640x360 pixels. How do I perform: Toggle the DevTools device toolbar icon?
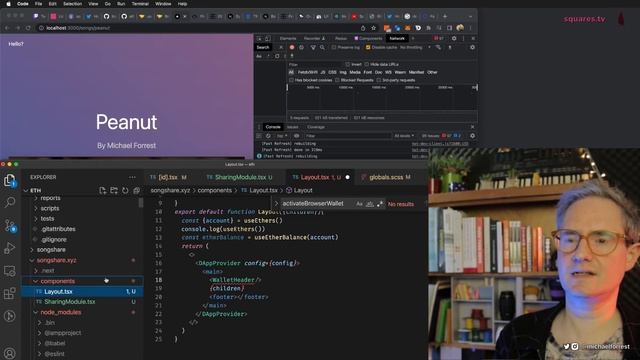(x=268, y=38)
